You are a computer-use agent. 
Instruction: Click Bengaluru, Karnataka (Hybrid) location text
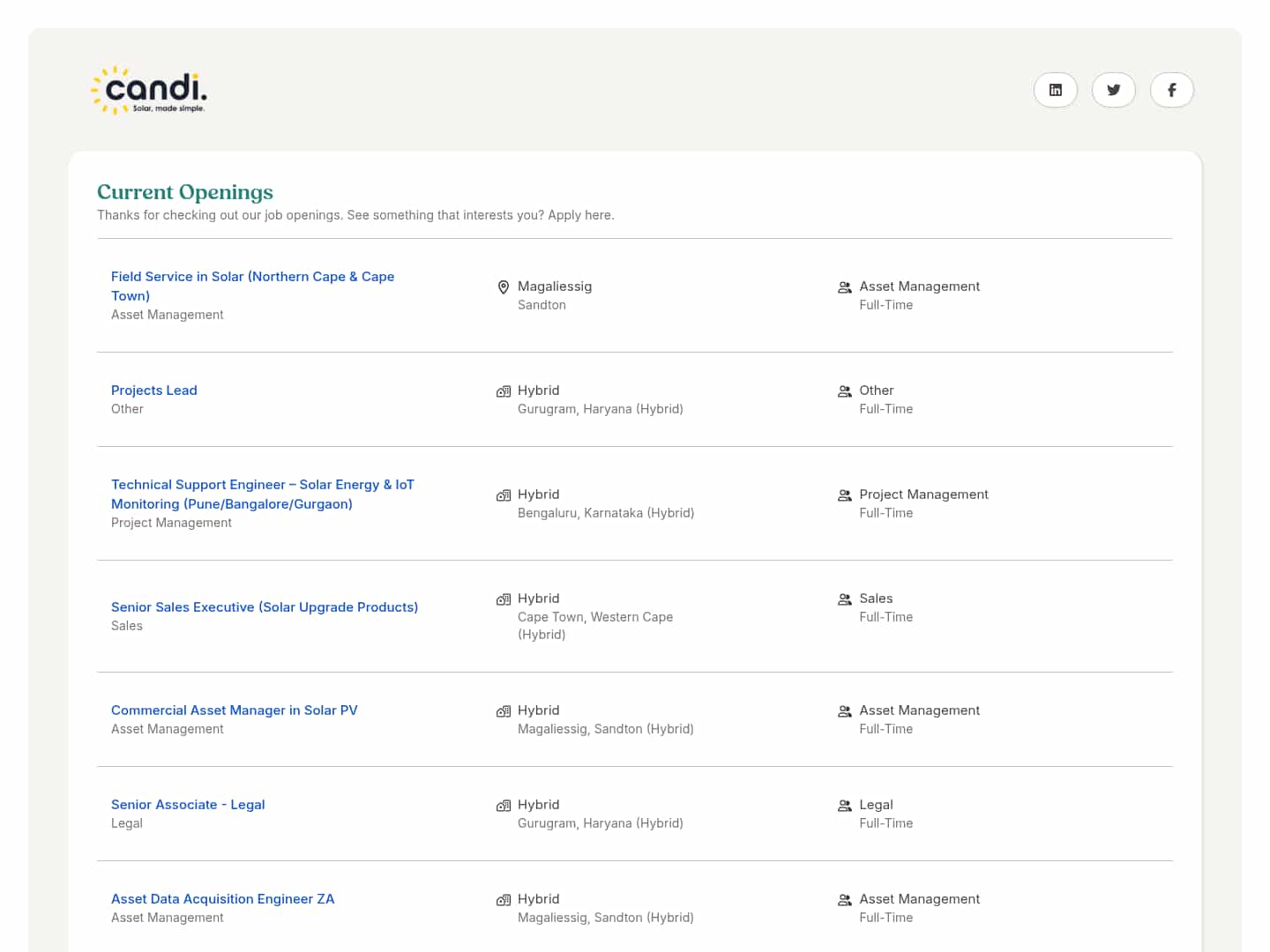point(606,513)
